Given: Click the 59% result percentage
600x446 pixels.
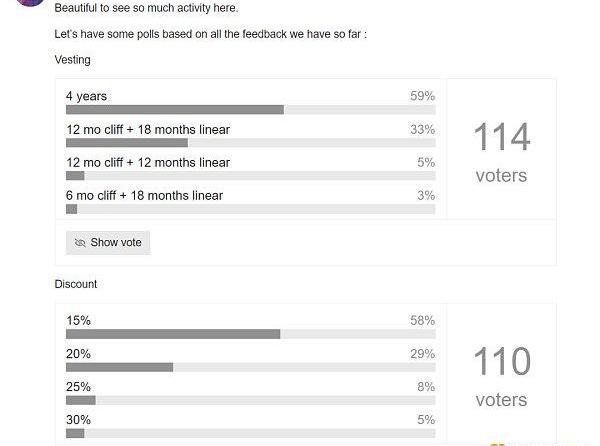Looking at the screenshot, I should (422, 96).
